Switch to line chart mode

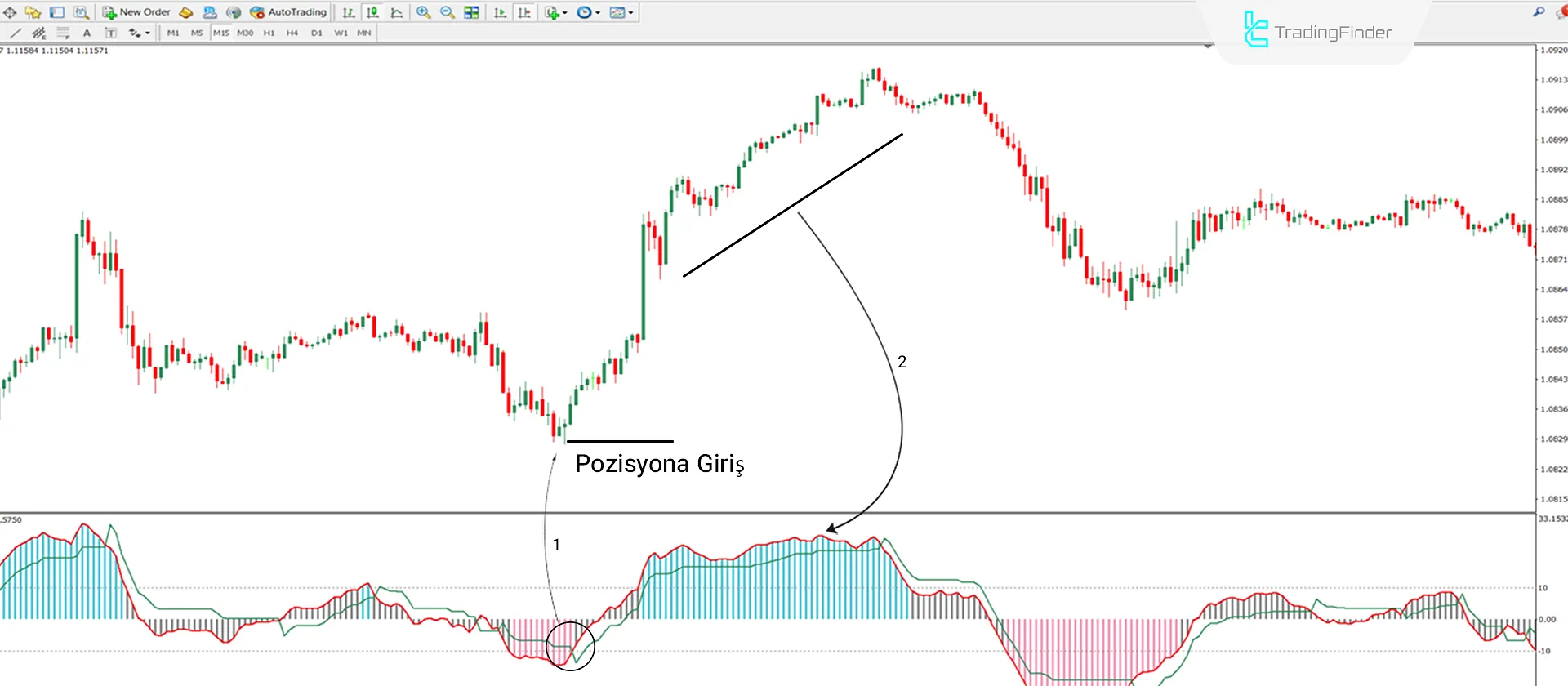(397, 12)
